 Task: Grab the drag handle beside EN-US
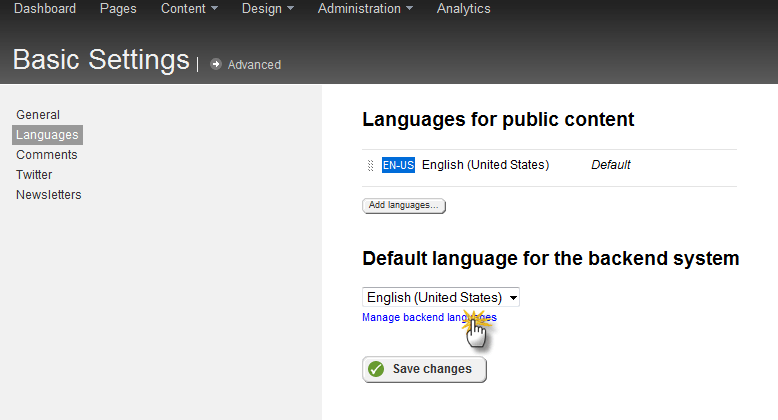pos(370,165)
